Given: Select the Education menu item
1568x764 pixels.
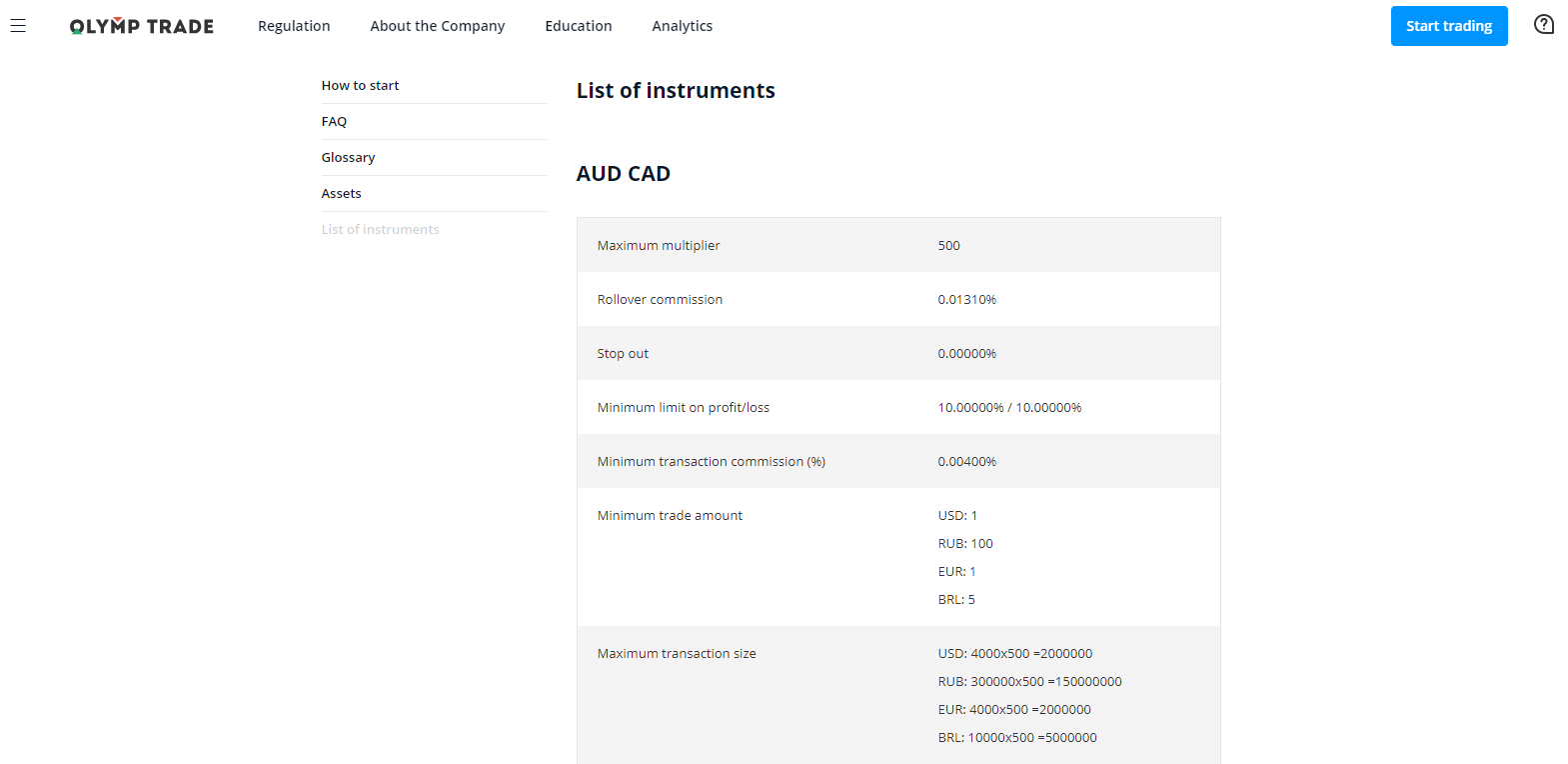Looking at the screenshot, I should click(578, 26).
